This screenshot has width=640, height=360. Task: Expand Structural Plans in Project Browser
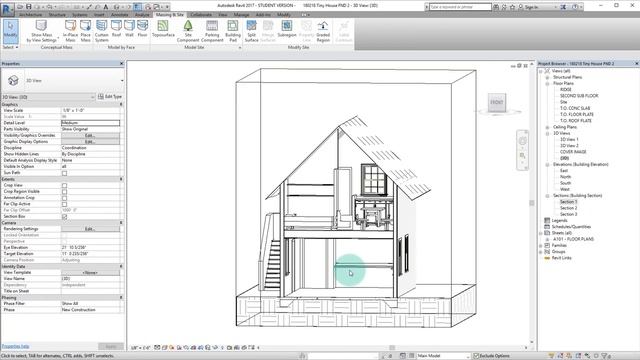547,77
